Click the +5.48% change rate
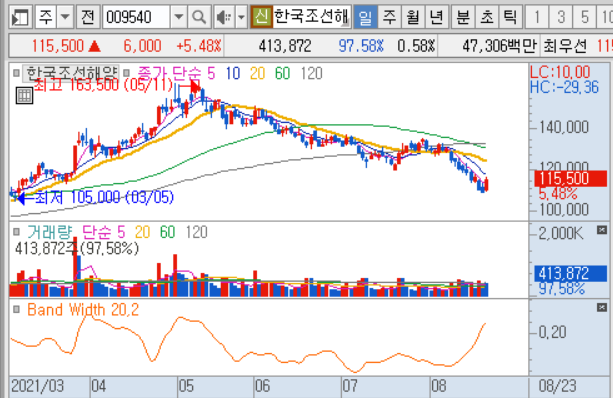 [199, 46]
